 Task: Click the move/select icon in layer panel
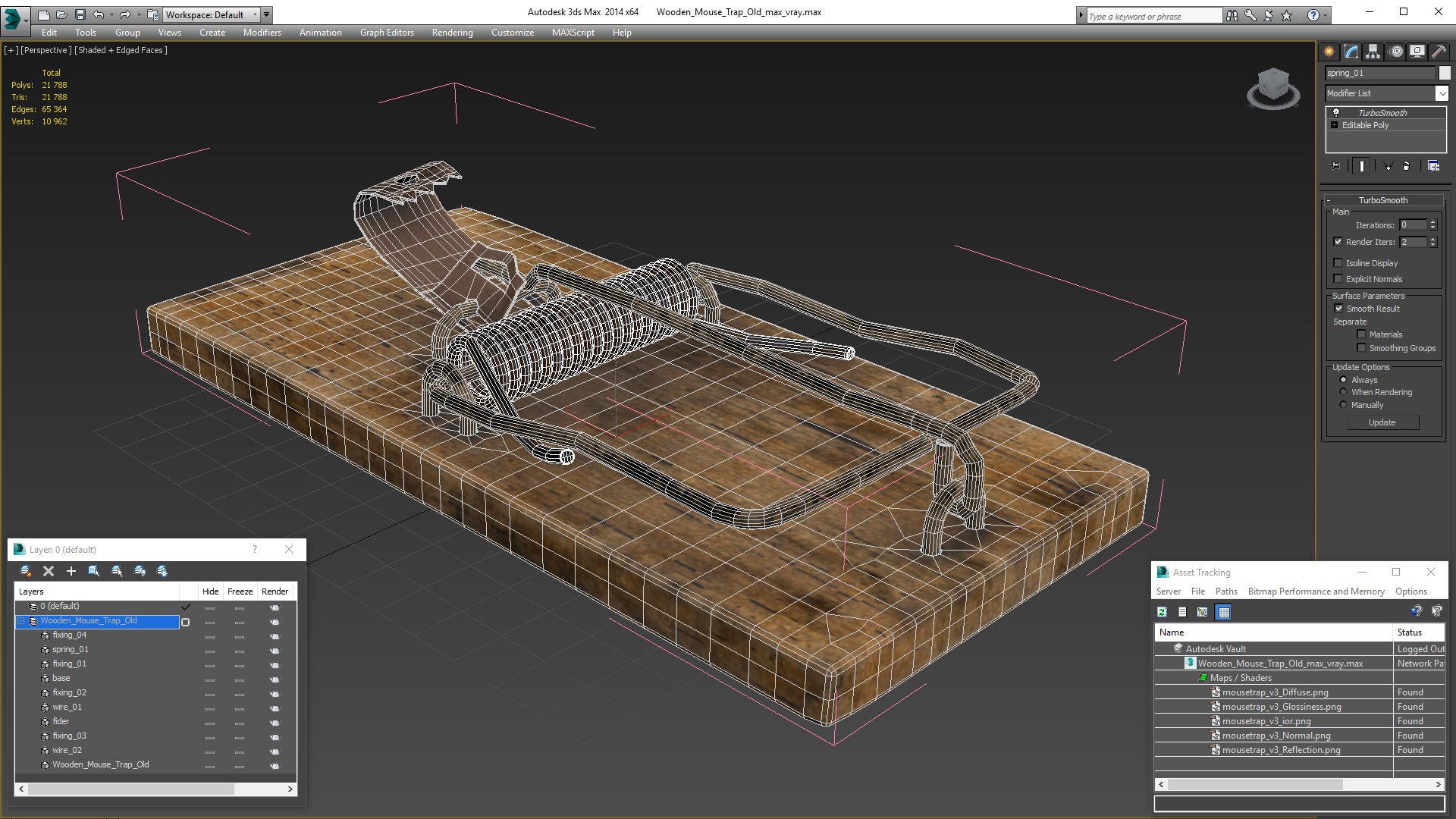(x=94, y=570)
